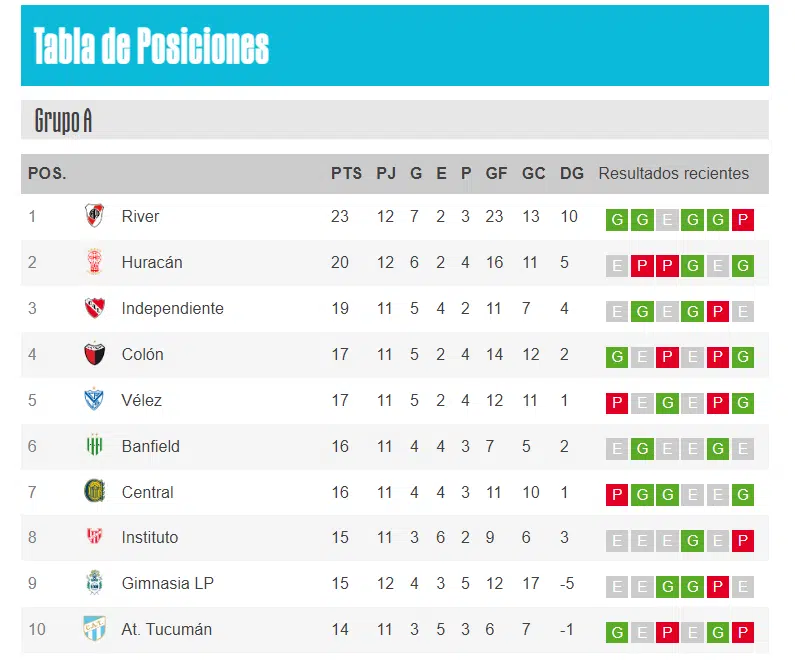
Task: Click the Gimnasia LP team crest
Action: tap(94, 582)
